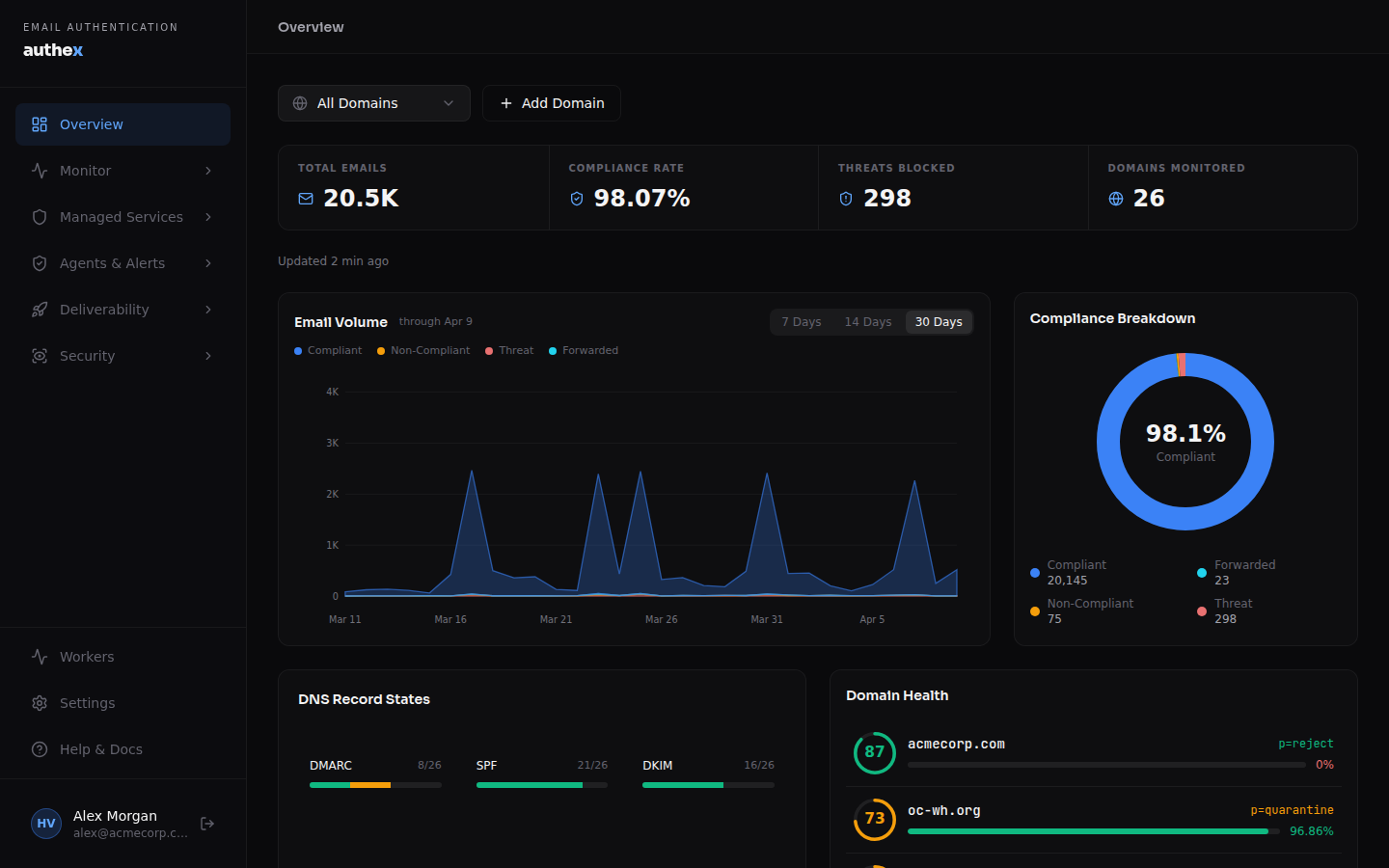
Task: Click the oc-wh.org compliance progress bar
Action: 1094,831
